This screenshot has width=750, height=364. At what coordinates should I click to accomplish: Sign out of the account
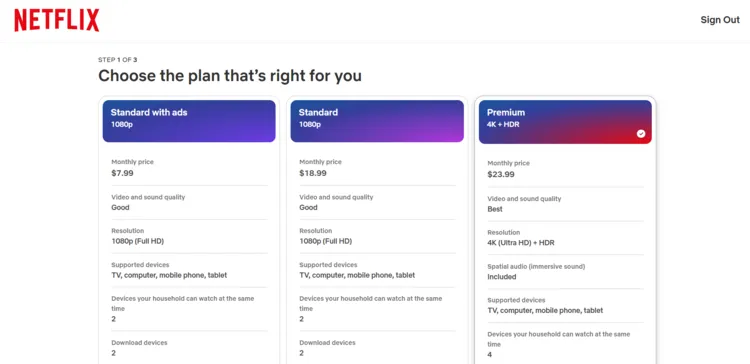click(x=720, y=20)
